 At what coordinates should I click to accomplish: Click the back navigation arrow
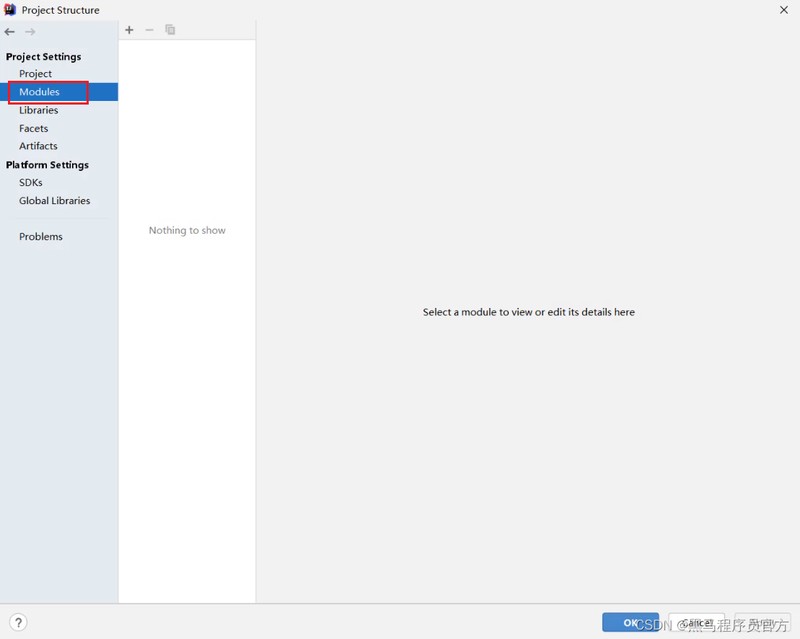[x=10, y=32]
